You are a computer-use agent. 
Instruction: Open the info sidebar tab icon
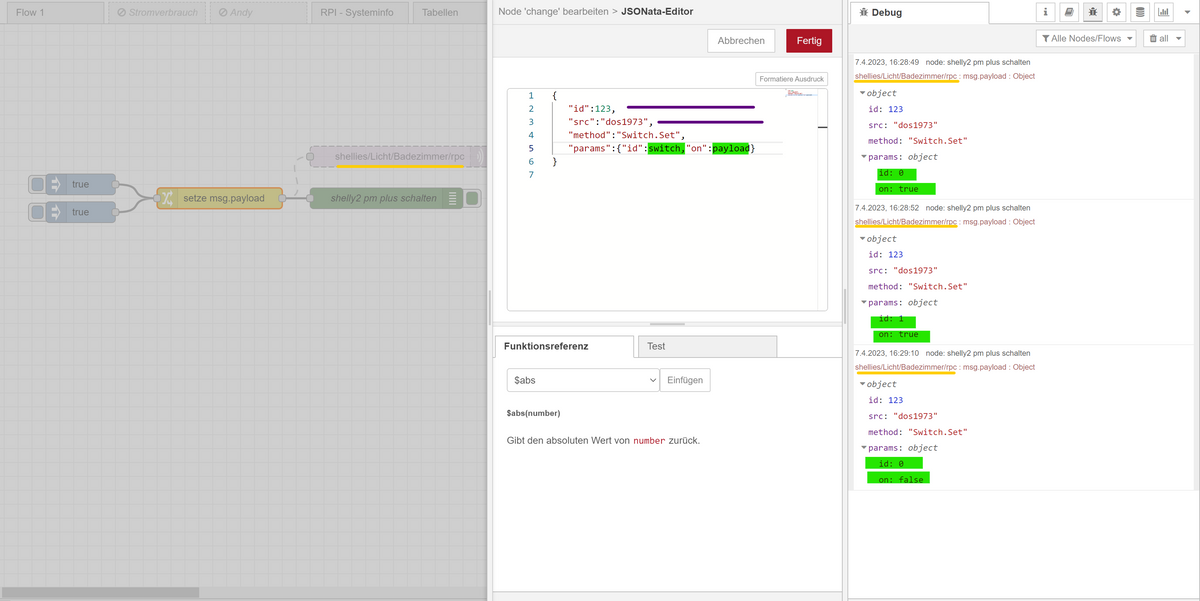click(1045, 13)
